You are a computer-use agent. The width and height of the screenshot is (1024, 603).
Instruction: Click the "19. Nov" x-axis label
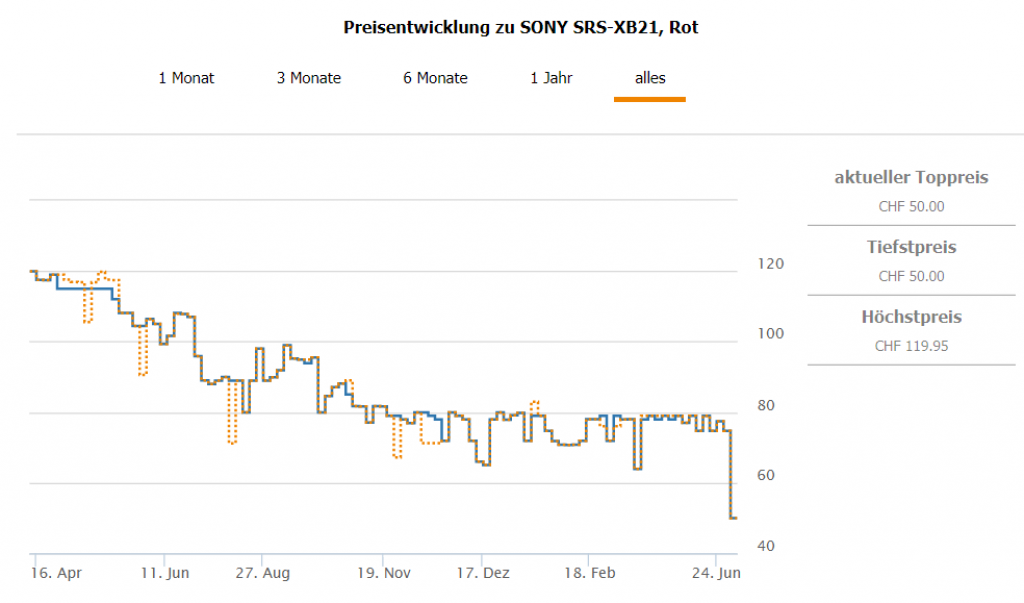[384, 574]
